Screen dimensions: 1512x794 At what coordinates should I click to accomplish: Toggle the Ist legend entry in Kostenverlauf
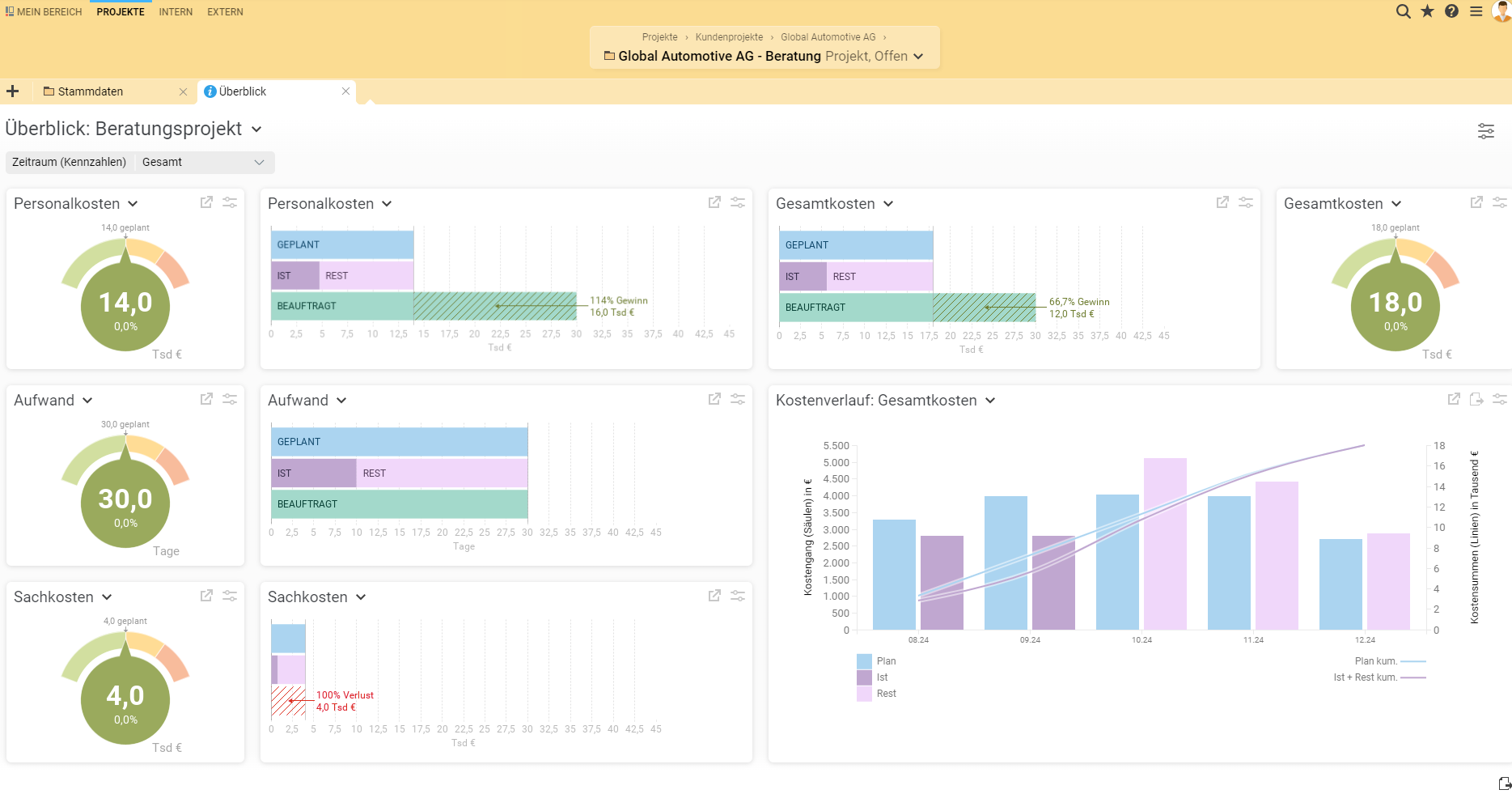(874, 677)
